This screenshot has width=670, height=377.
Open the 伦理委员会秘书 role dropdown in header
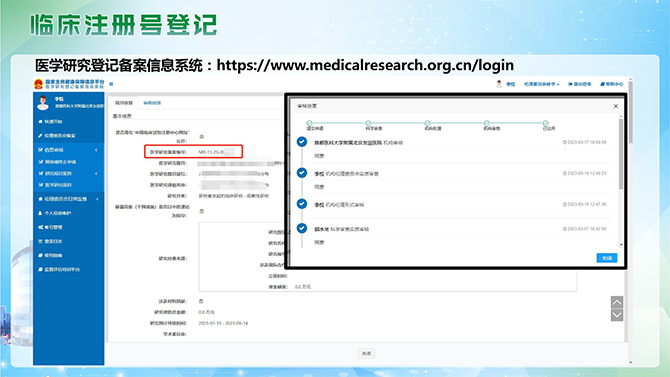pyautogui.click(x=541, y=84)
